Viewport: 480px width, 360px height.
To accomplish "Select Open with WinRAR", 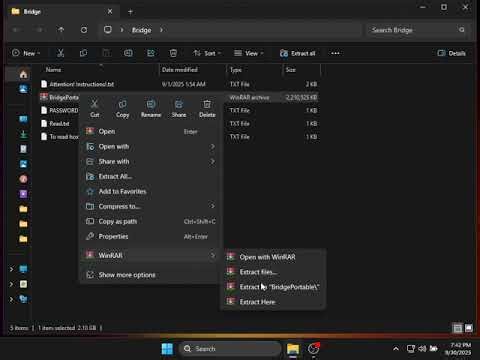I will [x=273, y=257].
